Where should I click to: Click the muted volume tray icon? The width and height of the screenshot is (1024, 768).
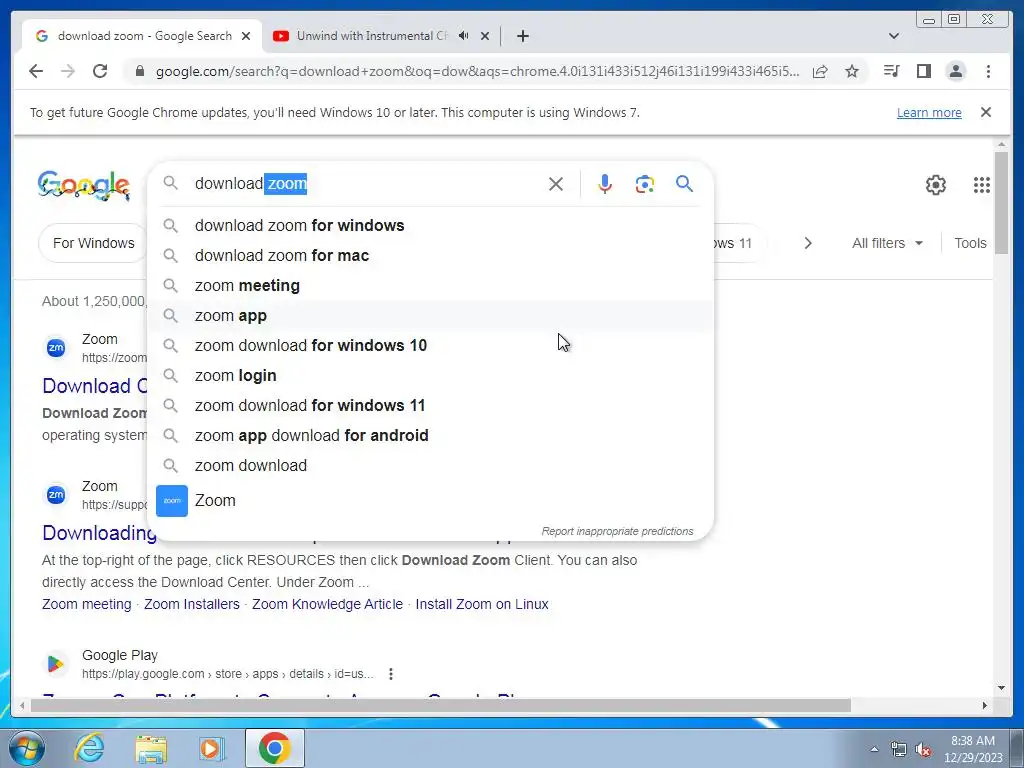click(x=923, y=750)
